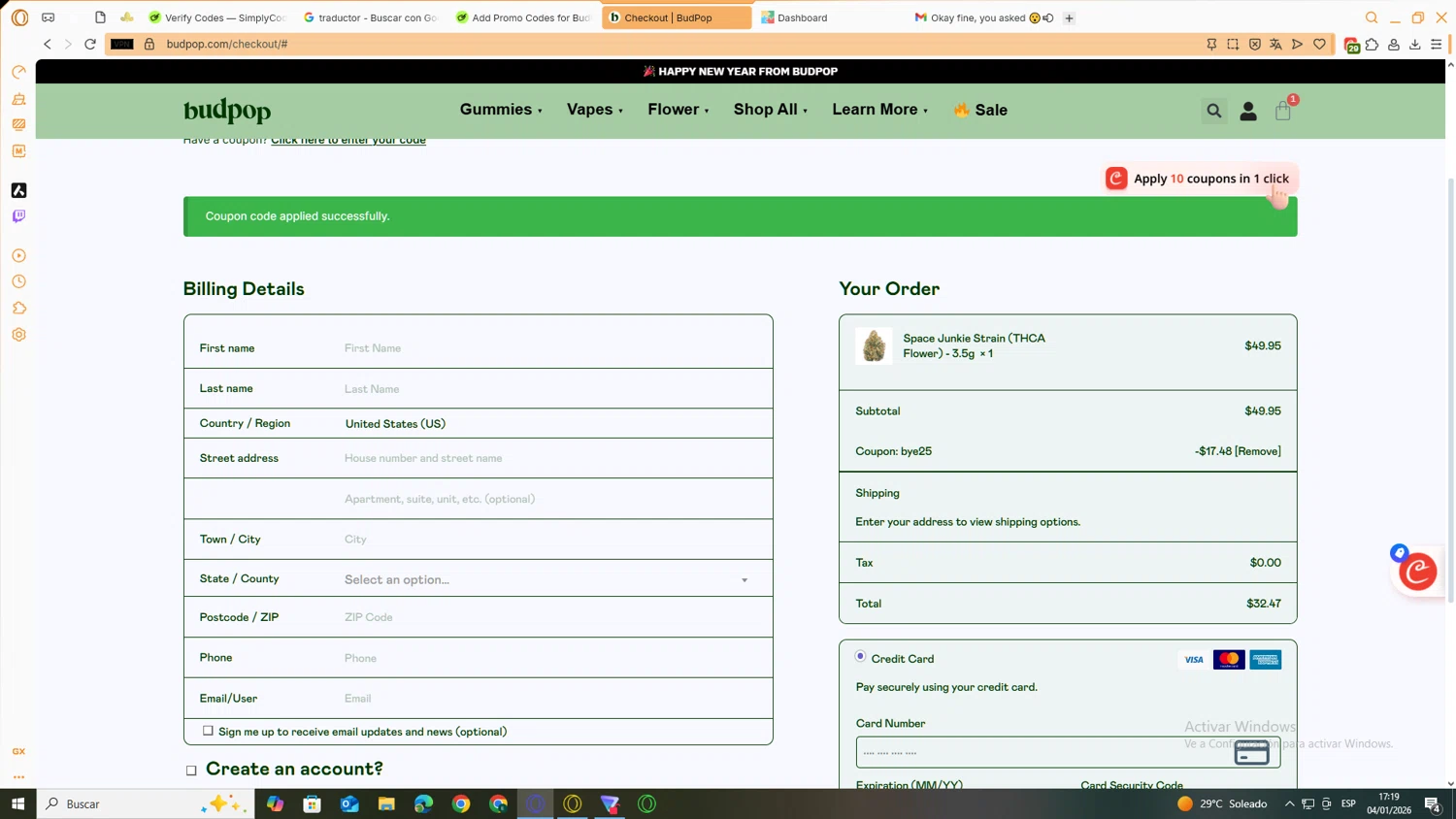This screenshot has height=819, width=1456.
Task: Open history clock icon in sidebar
Action: pos(18,281)
